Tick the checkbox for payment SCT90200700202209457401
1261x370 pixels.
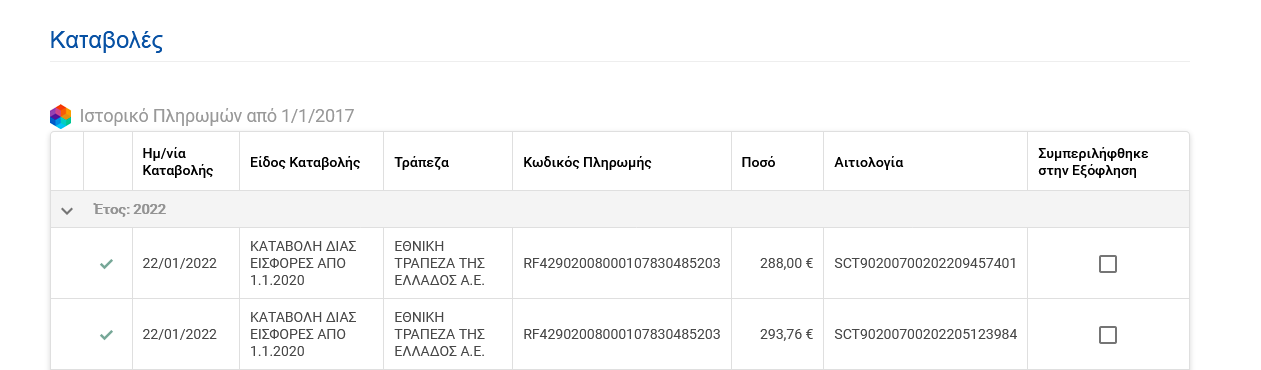[1107, 264]
